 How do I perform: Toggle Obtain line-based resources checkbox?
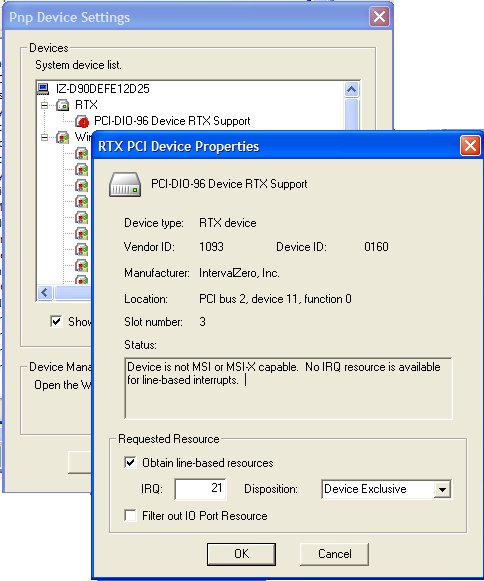130,463
